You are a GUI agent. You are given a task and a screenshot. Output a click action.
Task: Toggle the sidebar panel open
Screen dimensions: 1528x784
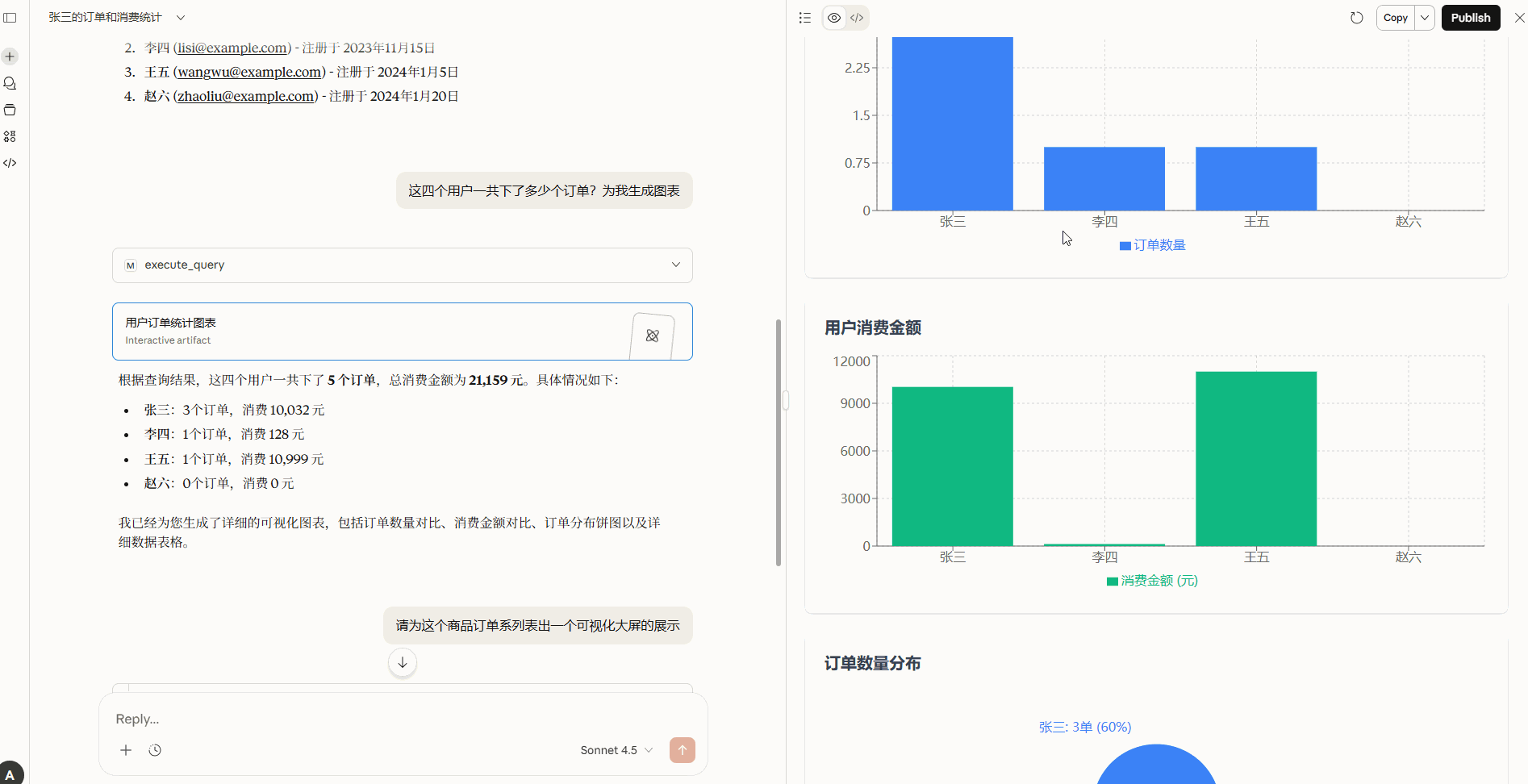click(10, 17)
